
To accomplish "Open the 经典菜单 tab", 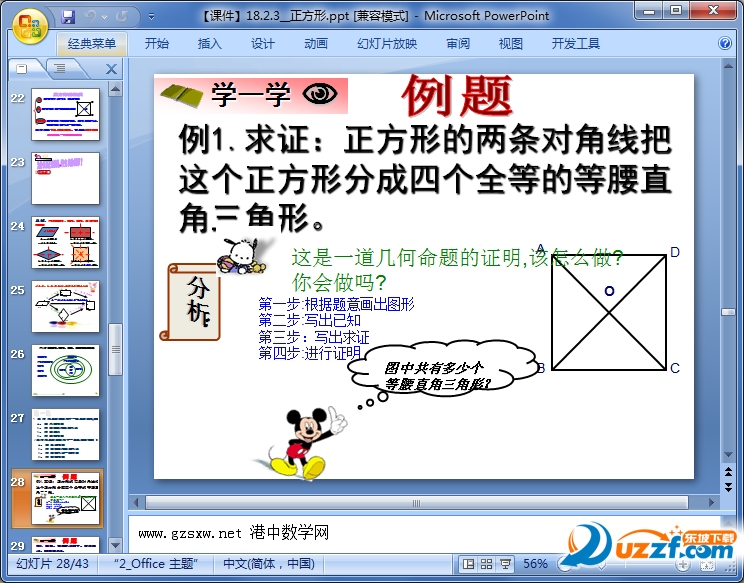I will click(x=92, y=44).
